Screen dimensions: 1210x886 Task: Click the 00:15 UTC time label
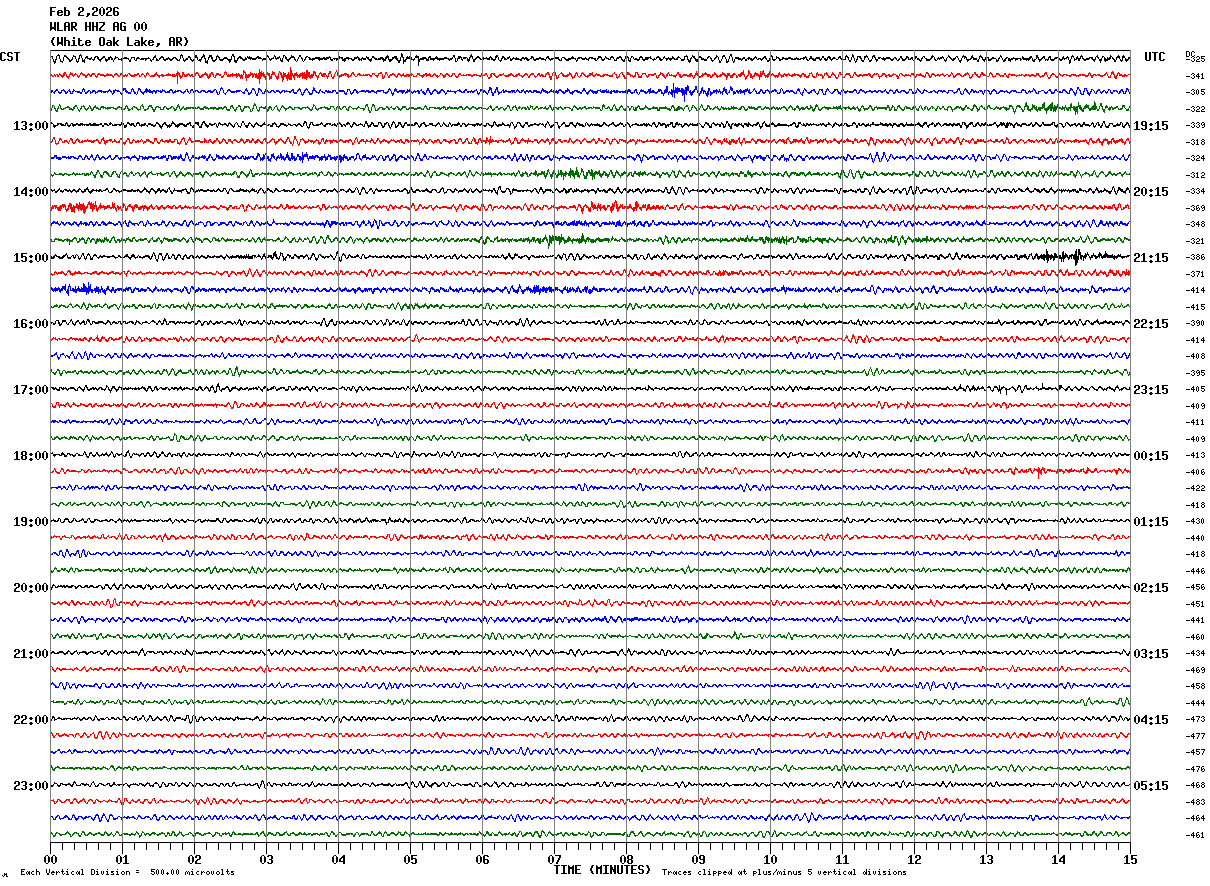(1151, 456)
